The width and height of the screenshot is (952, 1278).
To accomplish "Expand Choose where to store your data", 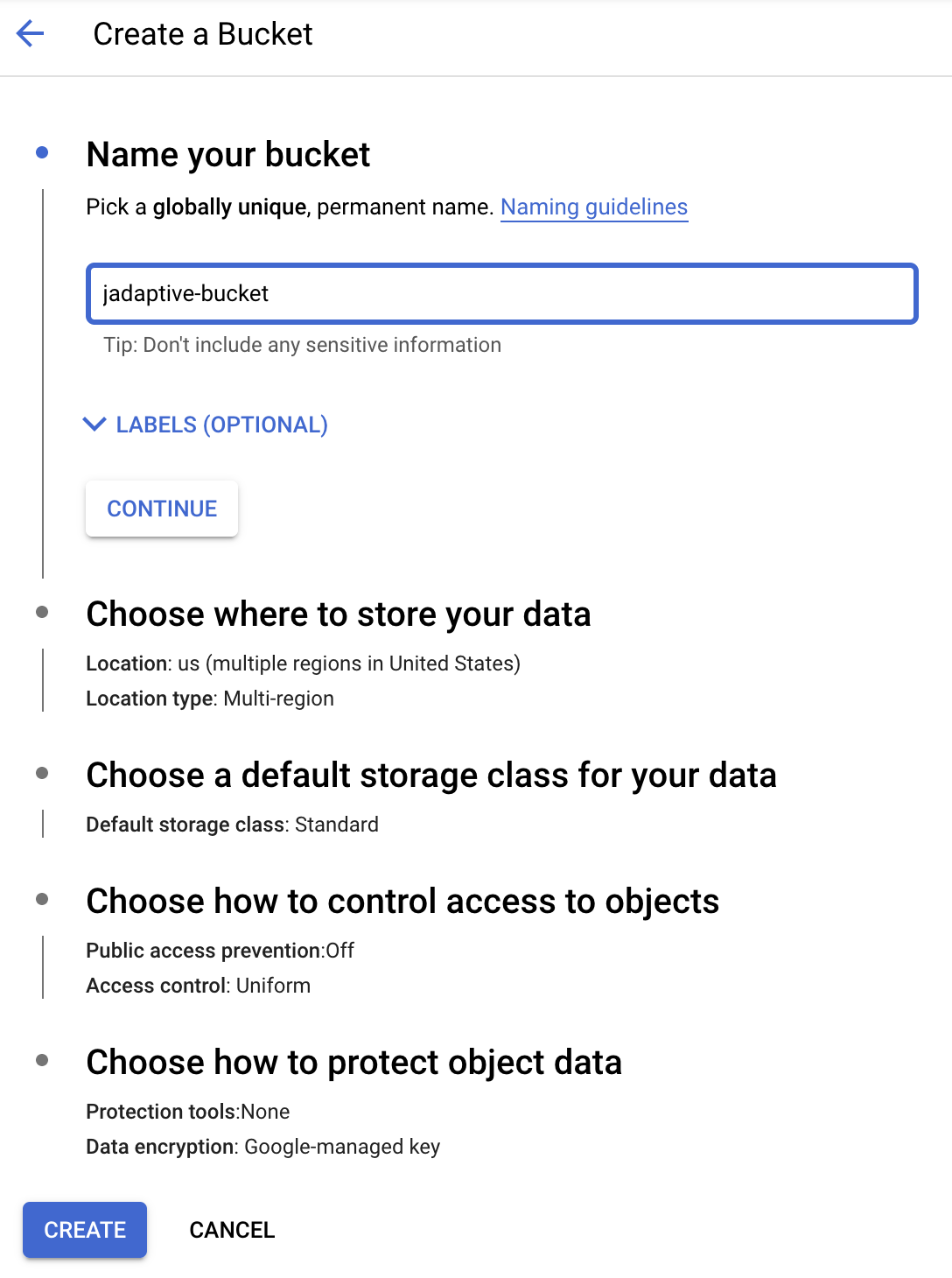I will (x=339, y=614).
